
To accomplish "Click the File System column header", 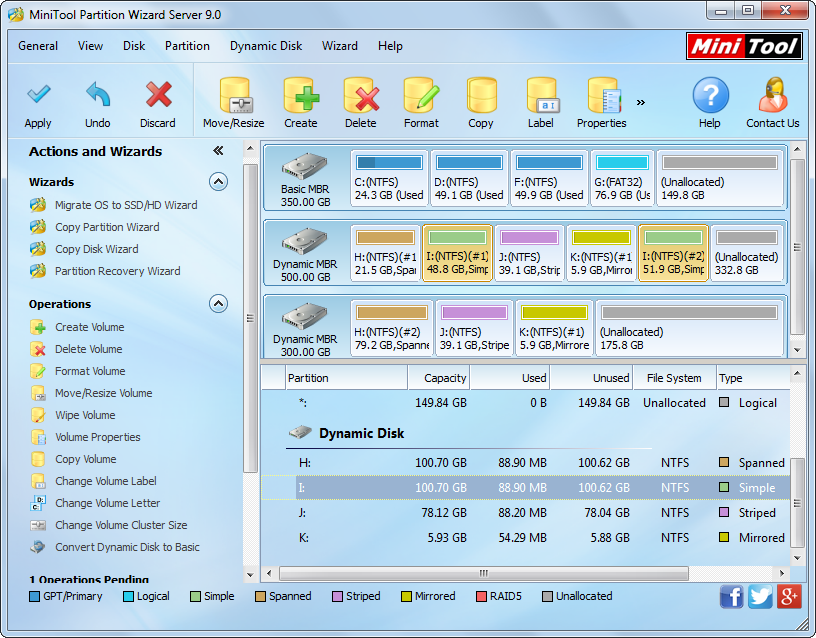I will (674, 378).
